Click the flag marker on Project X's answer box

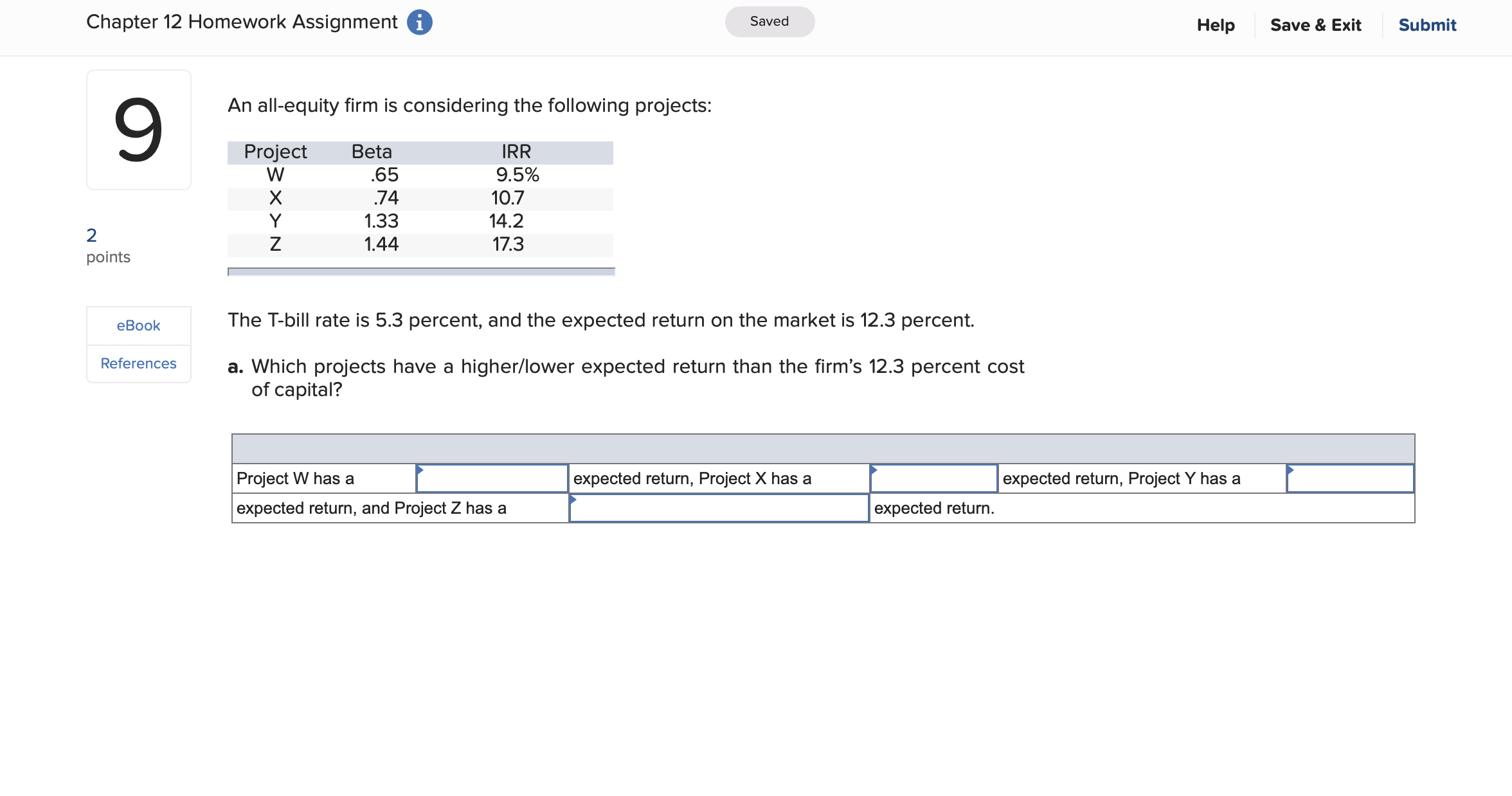click(x=875, y=470)
